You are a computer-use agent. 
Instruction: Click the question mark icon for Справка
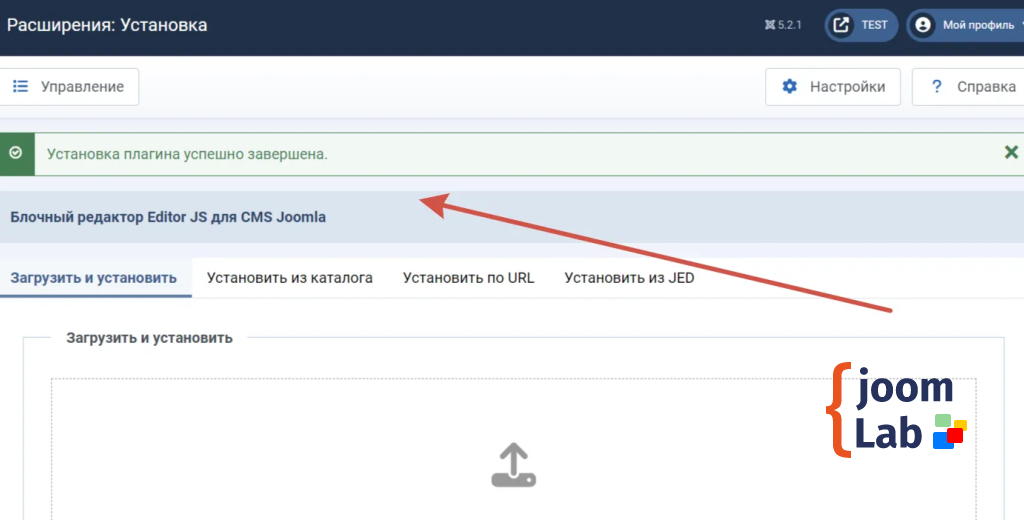pos(937,87)
